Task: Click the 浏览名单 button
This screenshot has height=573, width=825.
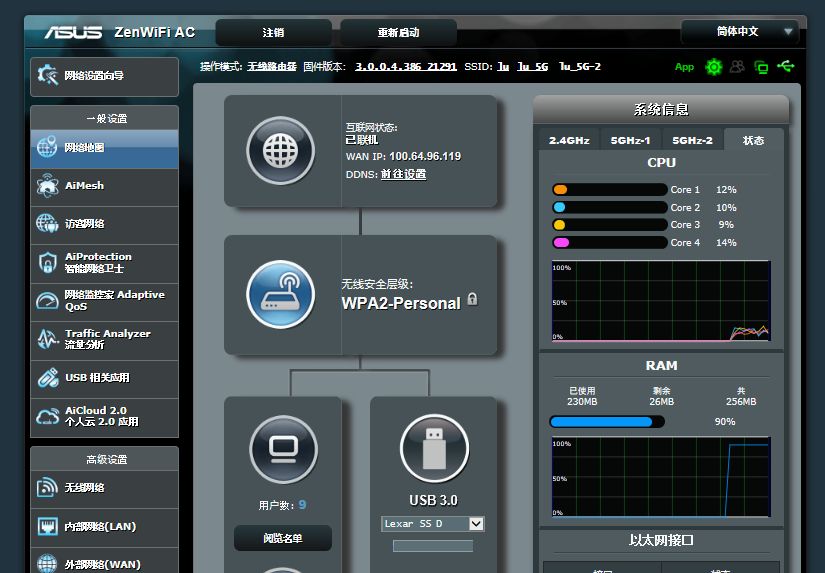Action: pyautogui.click(x=283, y=538)
